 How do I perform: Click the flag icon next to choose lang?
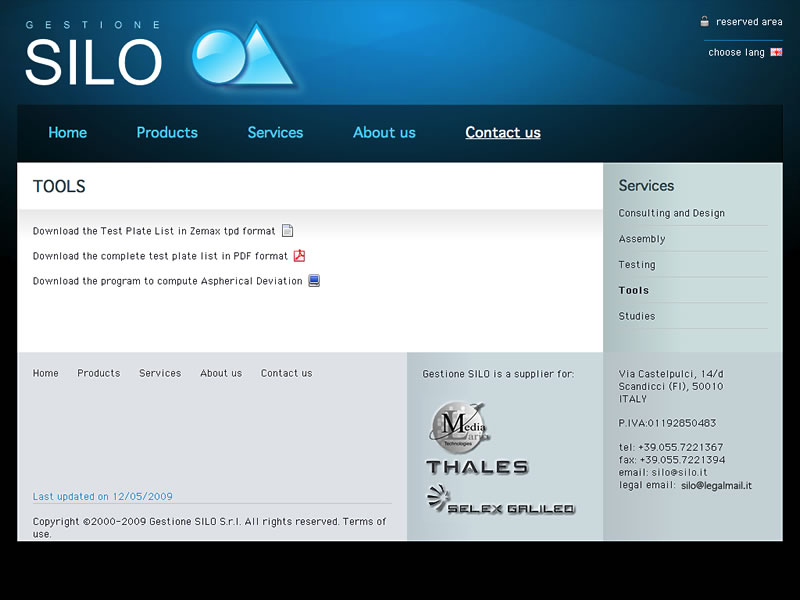[x=776, y=52]
